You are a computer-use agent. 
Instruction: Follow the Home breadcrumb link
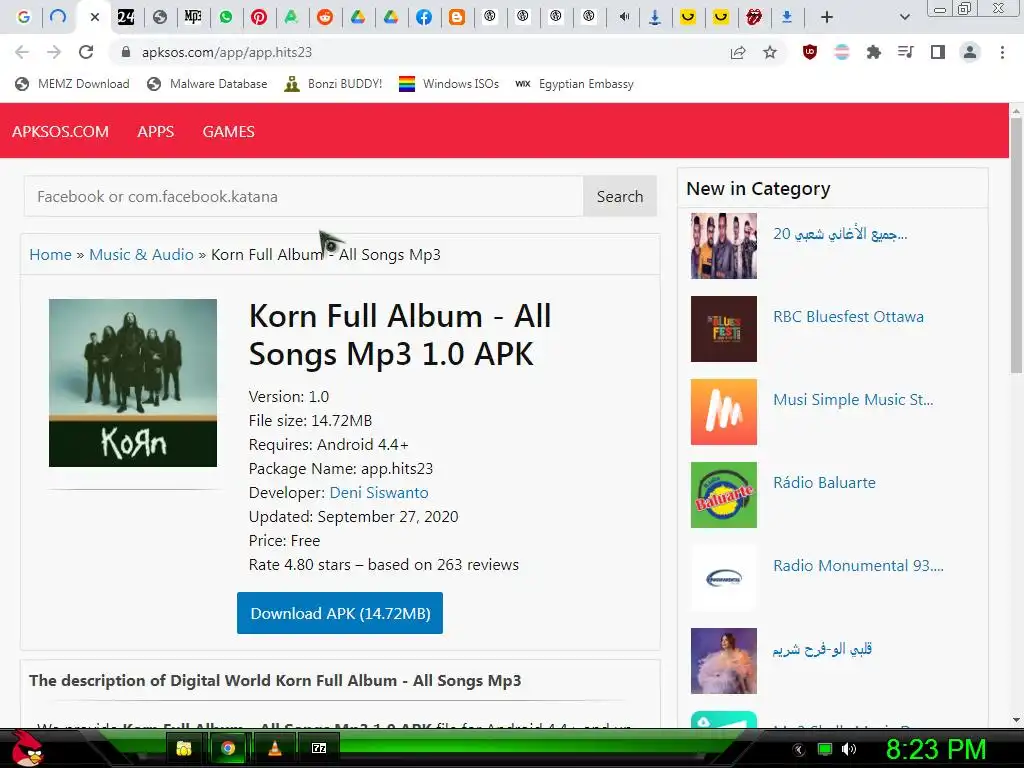coord(50,255)
